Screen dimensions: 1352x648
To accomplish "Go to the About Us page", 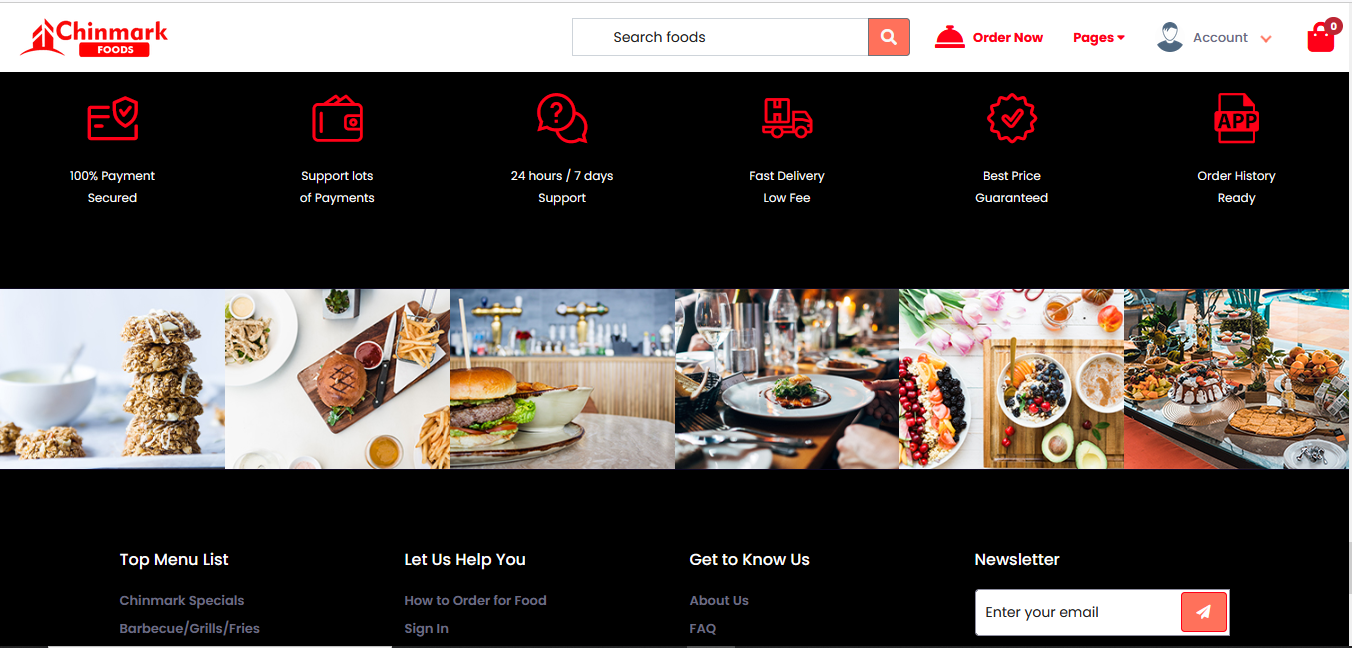I will click(719, 600).
